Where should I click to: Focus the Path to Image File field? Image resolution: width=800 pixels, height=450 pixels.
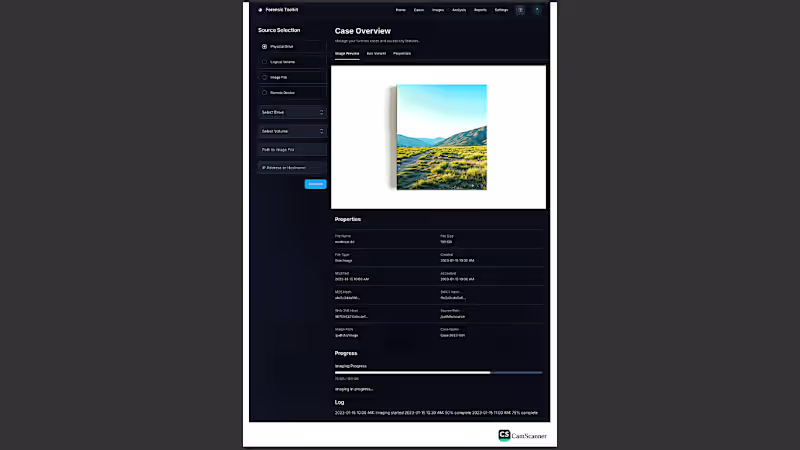pos(292,149)
